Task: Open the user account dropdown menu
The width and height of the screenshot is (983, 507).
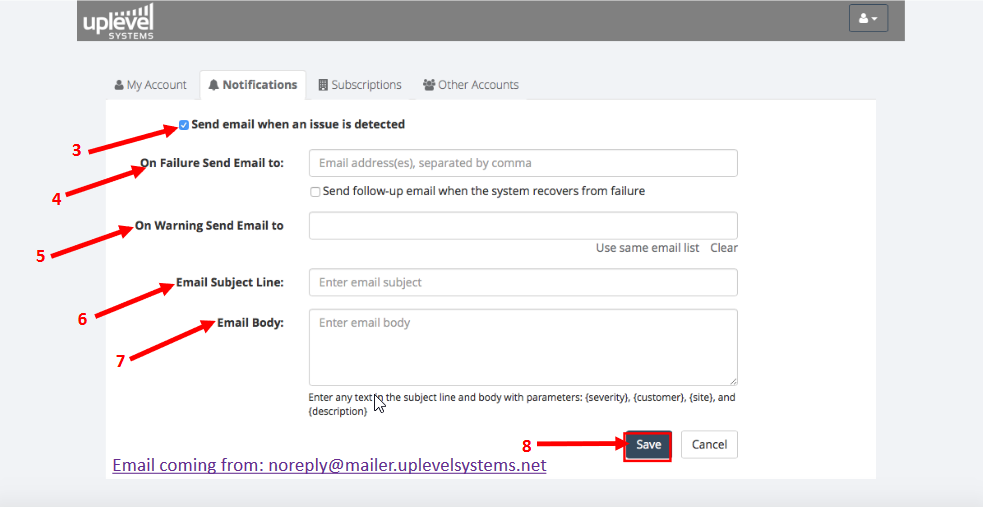Action: click(868, 19)
